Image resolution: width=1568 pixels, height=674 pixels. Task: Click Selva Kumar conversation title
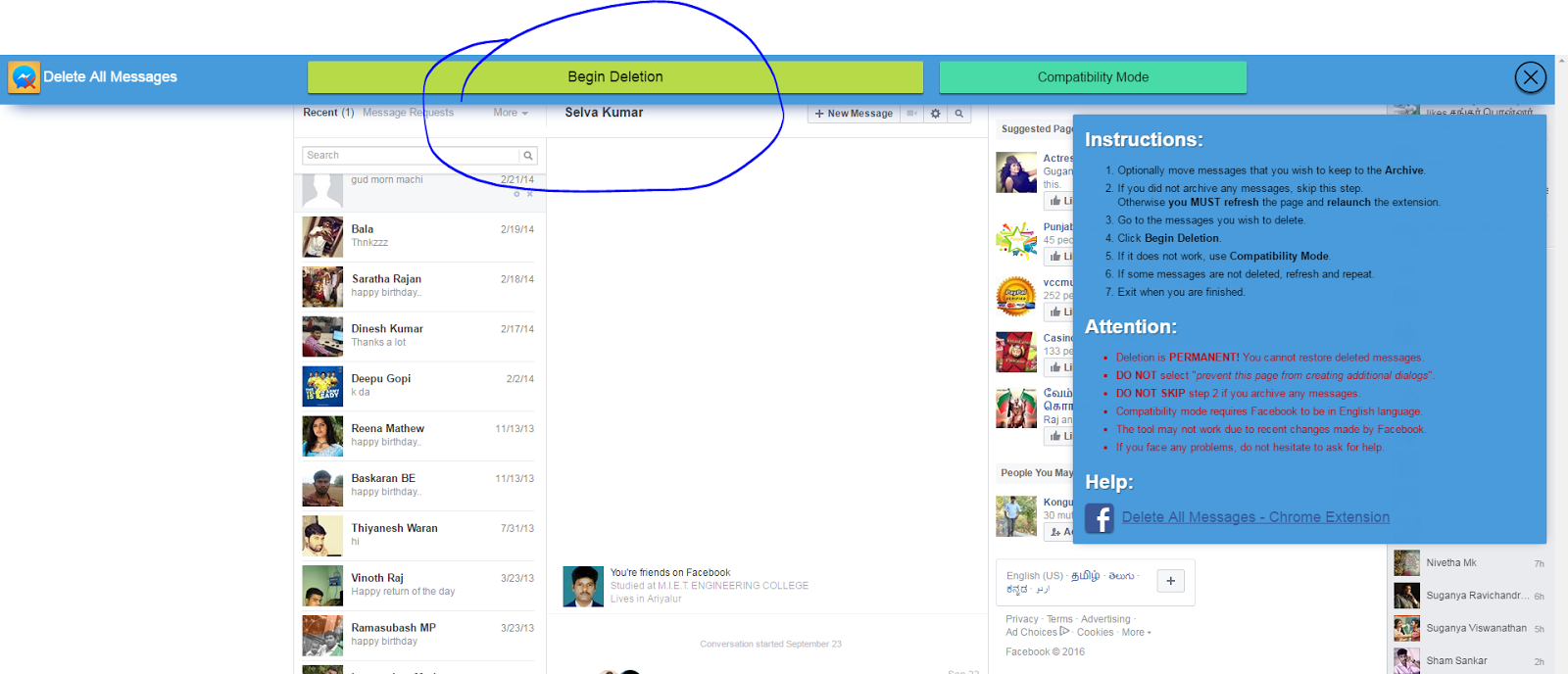604,113
